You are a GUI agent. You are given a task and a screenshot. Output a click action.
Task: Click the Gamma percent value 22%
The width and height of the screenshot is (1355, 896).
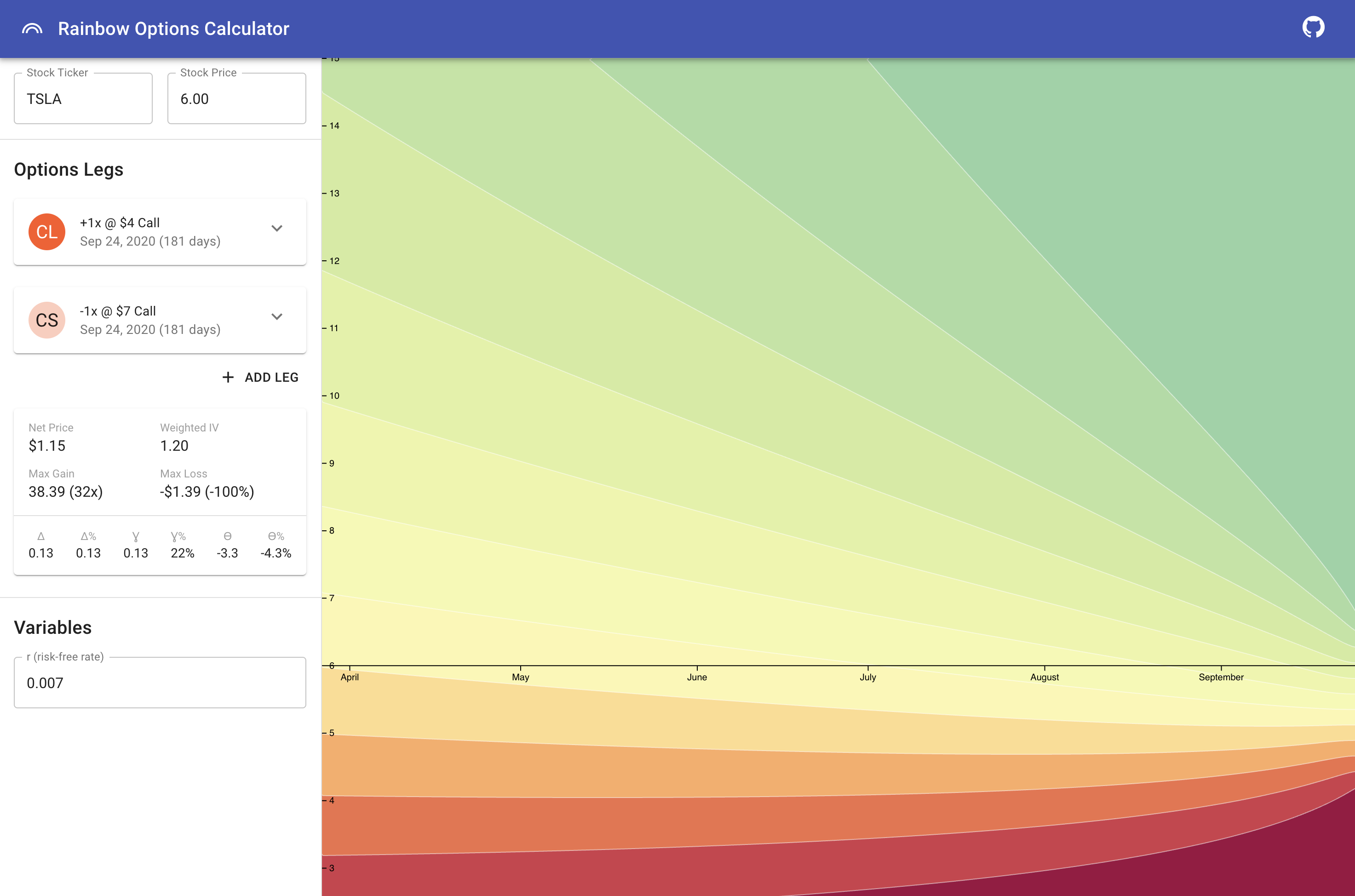[182, 552]
